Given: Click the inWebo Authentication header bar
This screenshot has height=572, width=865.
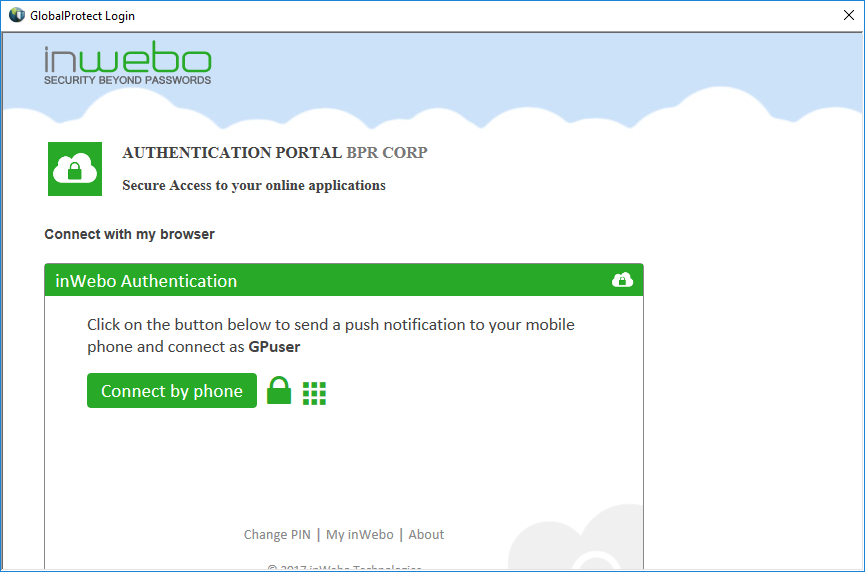Looking at the screenshot, I should point(330,280).
